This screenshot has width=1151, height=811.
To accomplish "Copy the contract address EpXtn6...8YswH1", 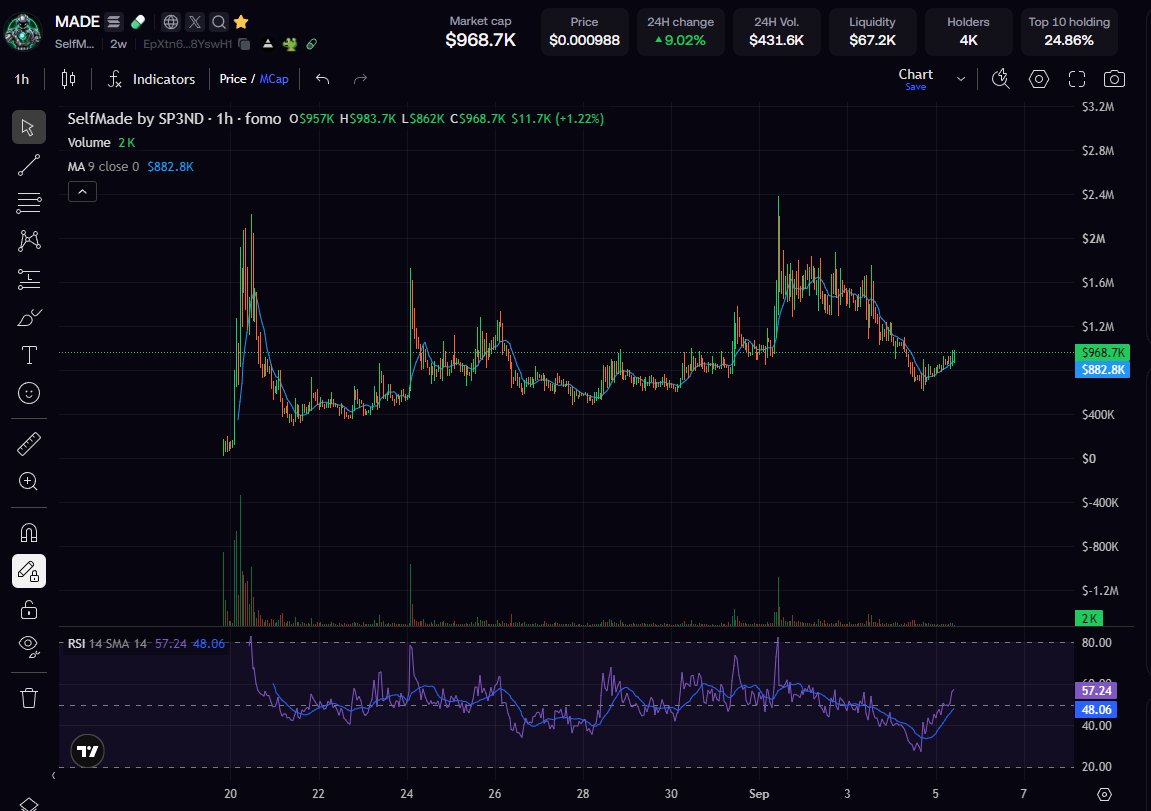I will click(x=244, y=44).
